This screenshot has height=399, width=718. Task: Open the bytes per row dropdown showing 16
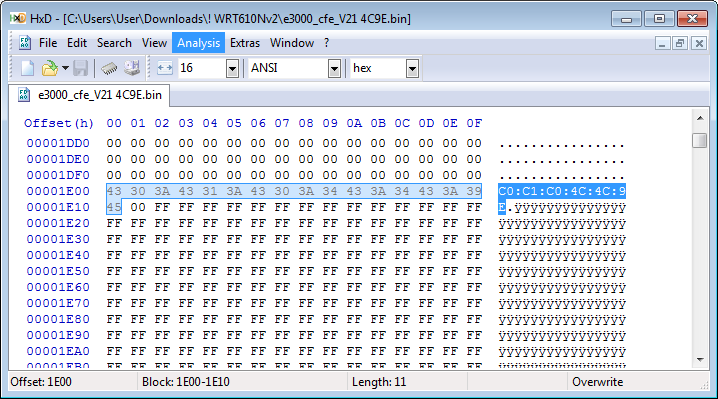click(233, 69)
